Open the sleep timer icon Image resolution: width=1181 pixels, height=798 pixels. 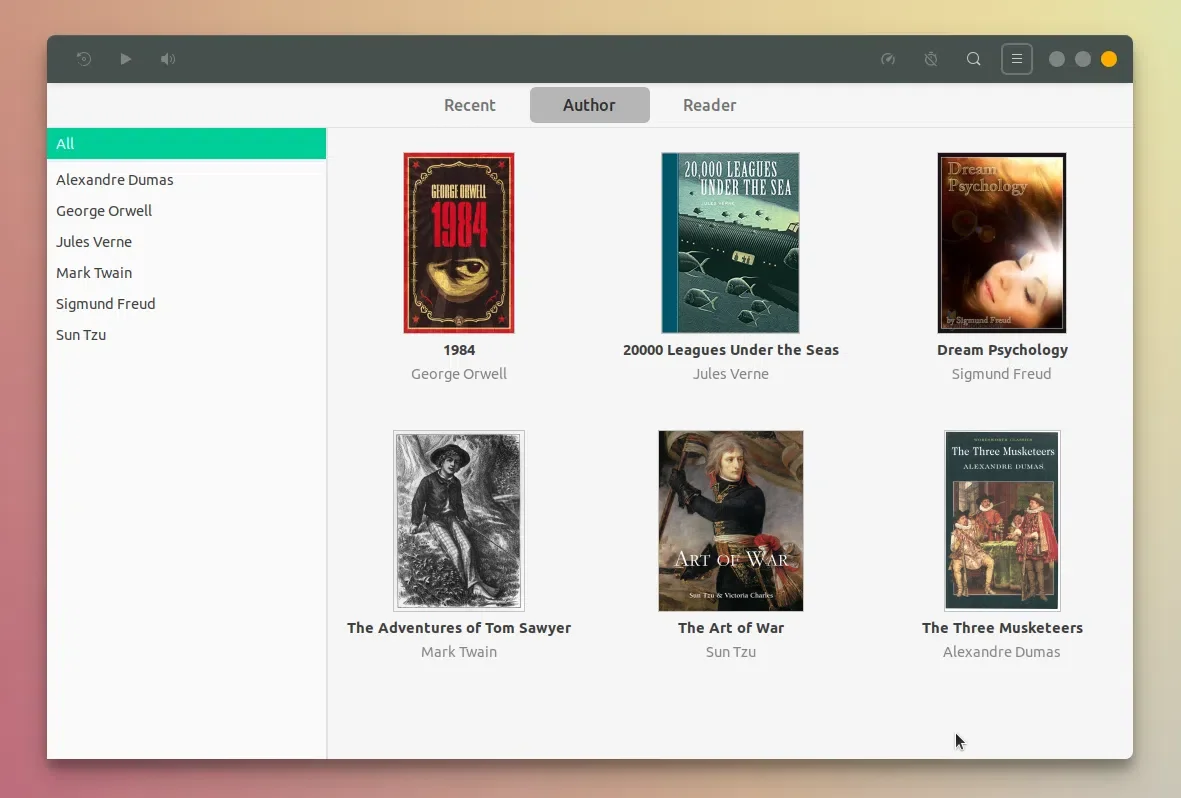[x=931, y=59]
